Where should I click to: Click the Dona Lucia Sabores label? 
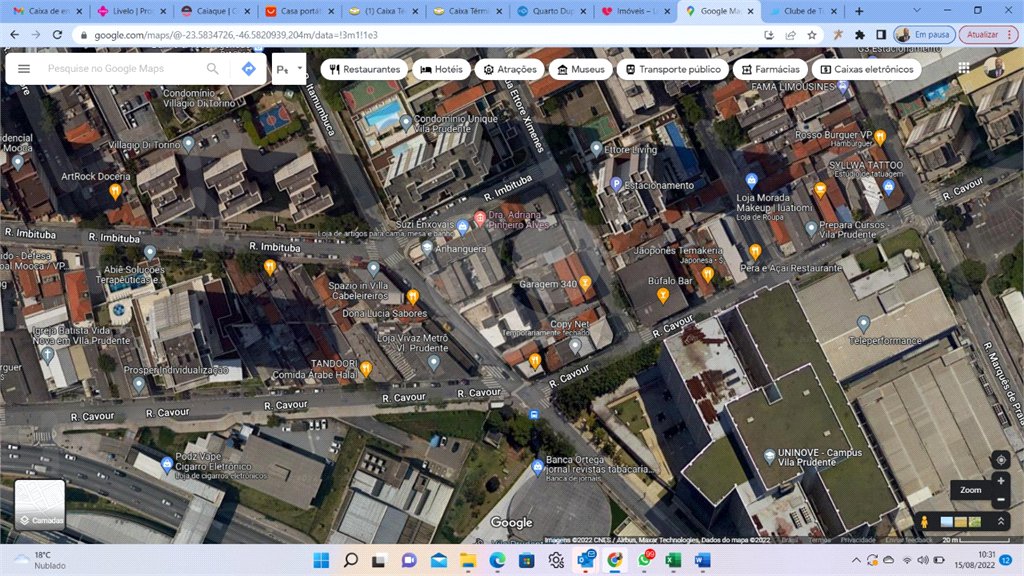tap(385, 313)
